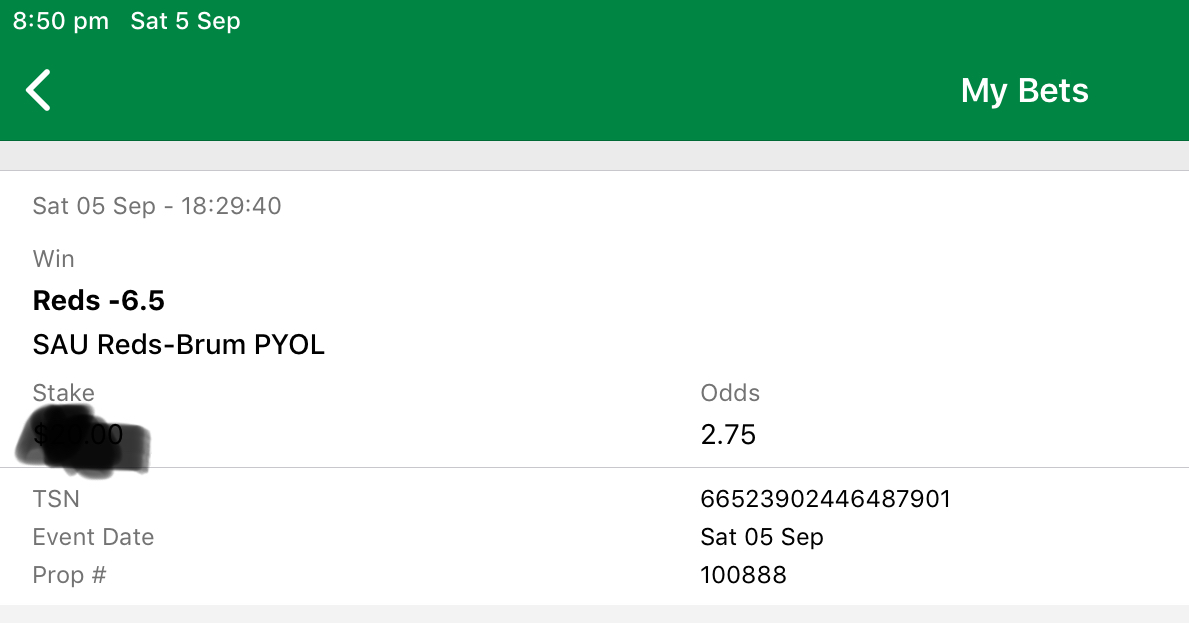This screenshot has height=623, width=1189.
Task: Tap the SAU Reds-Brum PYOL event name
Action: [x=178, y=345]
